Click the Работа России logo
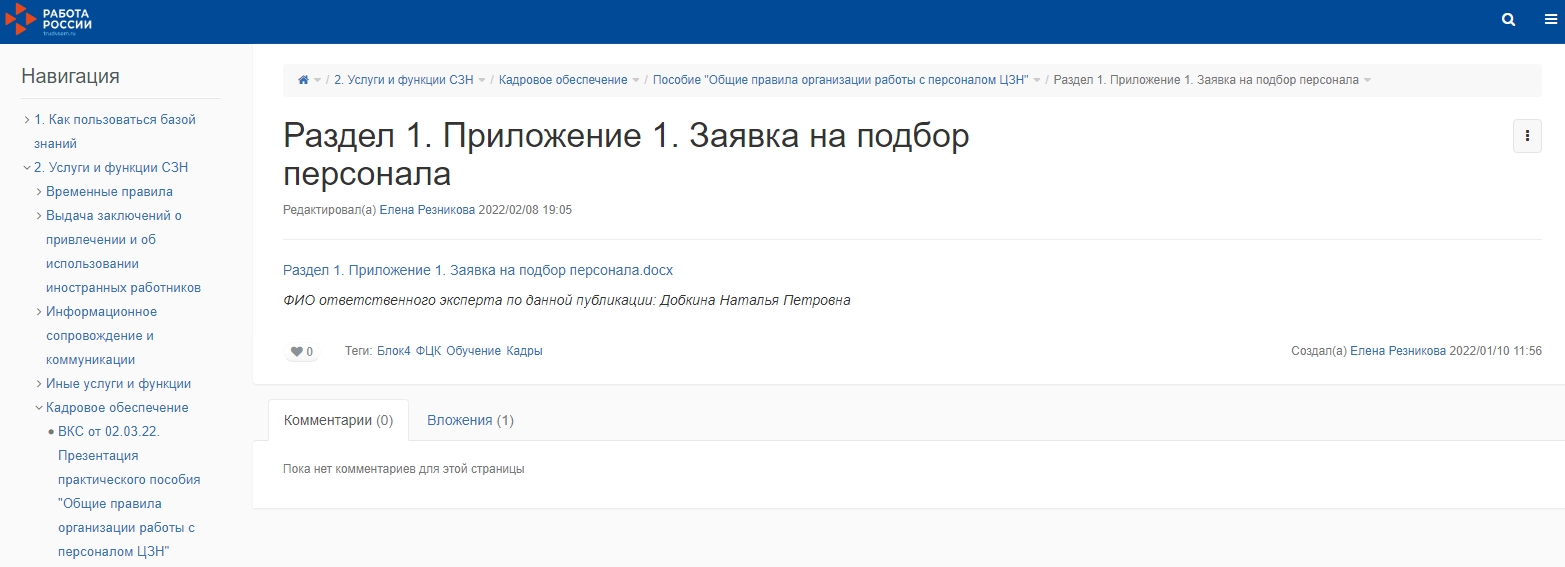Viewport: 1565px width, 567px height. click(x=48, y=20)
